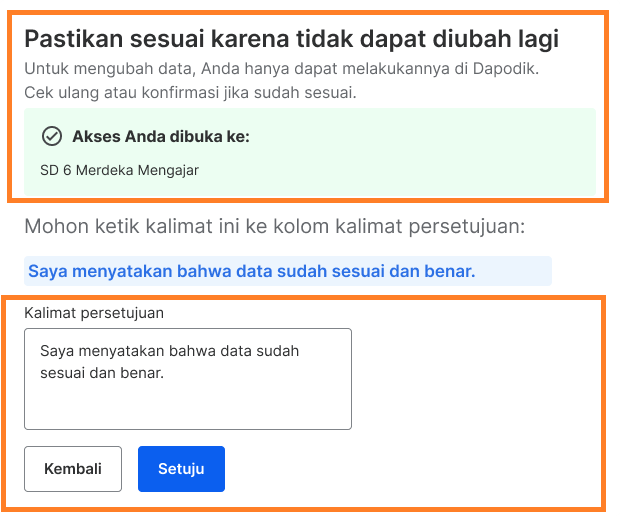
Task: Click the checkmark circle icon beside Akses Anda
Action: click(52, 136)
